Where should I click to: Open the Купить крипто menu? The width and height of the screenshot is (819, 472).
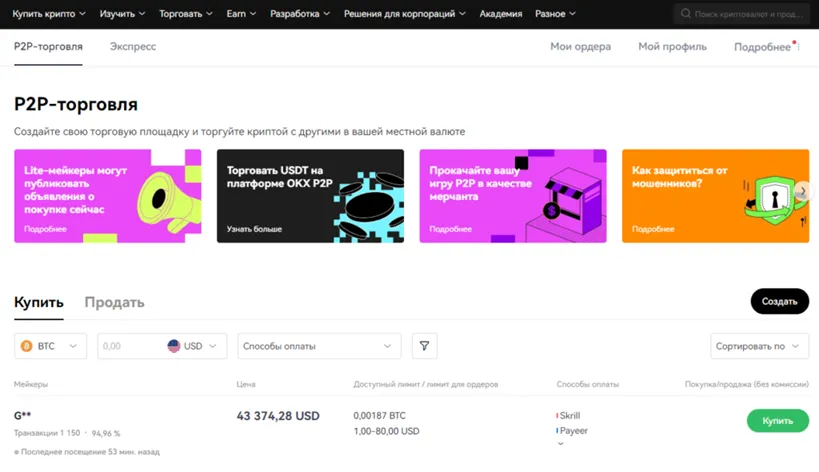(48, 14)
